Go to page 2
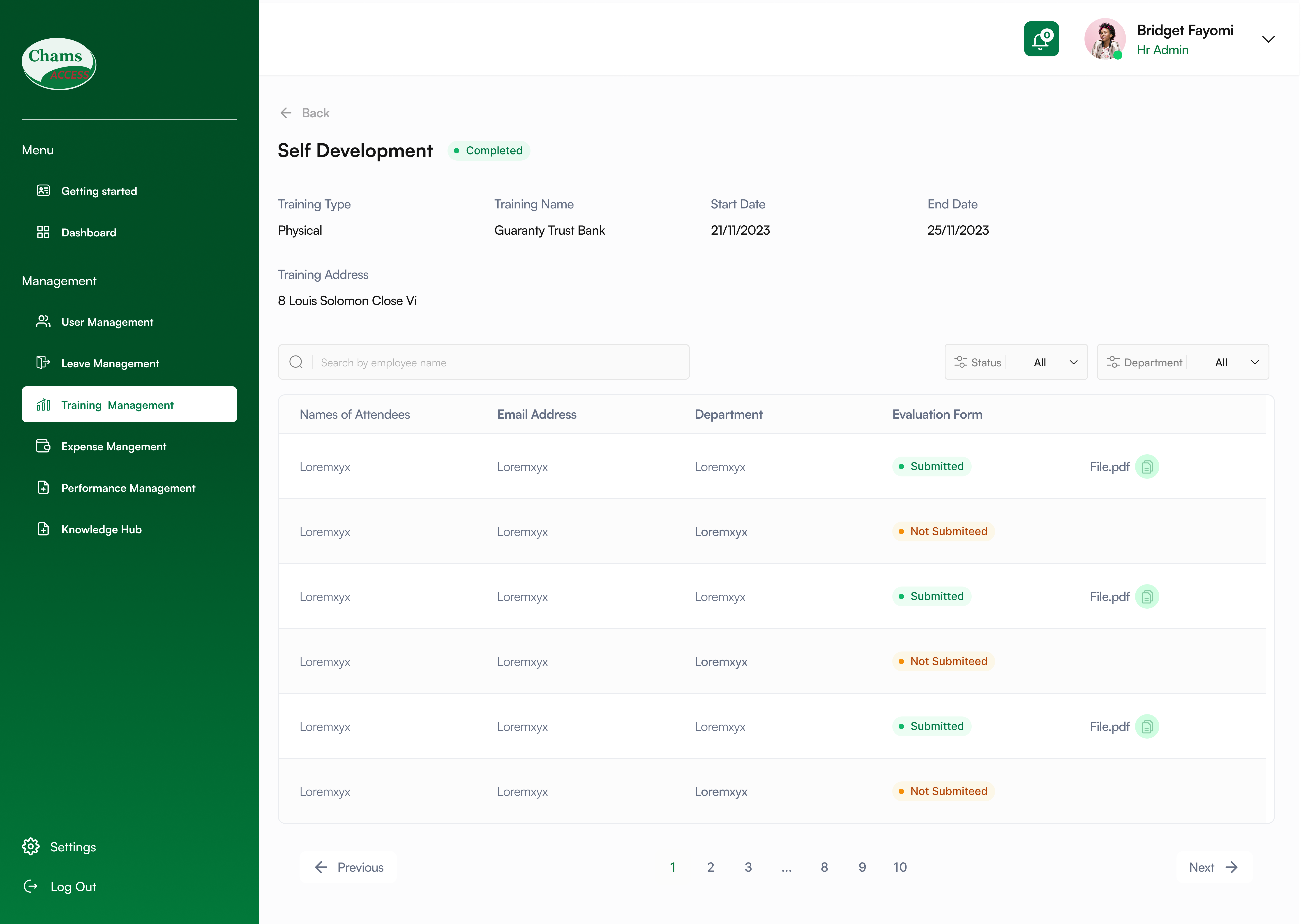The width and height of the screenshot is (1301, 924). (710, 867)
